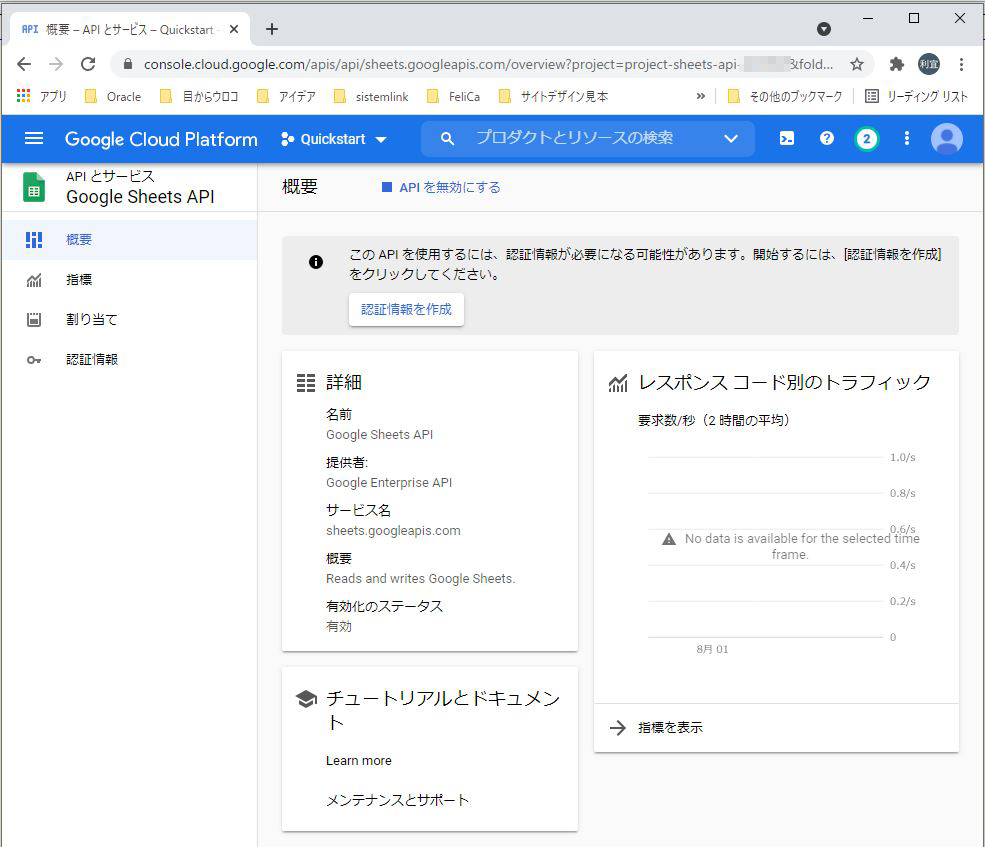The height and width of the screenshot is (847, 985).
Task: Open the Google account avatar in top bar
Action: click(947, 139)
